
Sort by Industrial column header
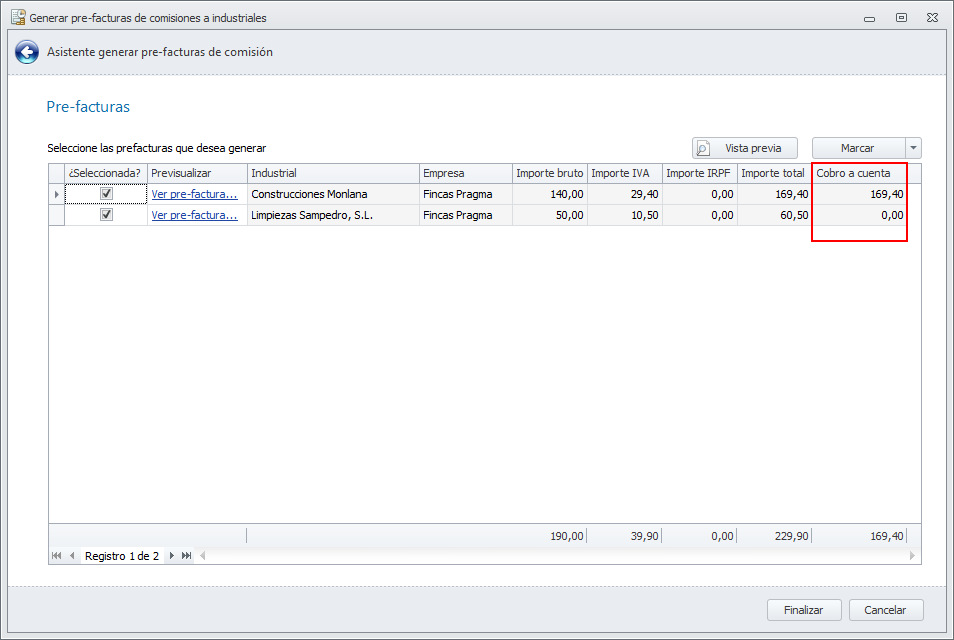coord(333,173)
